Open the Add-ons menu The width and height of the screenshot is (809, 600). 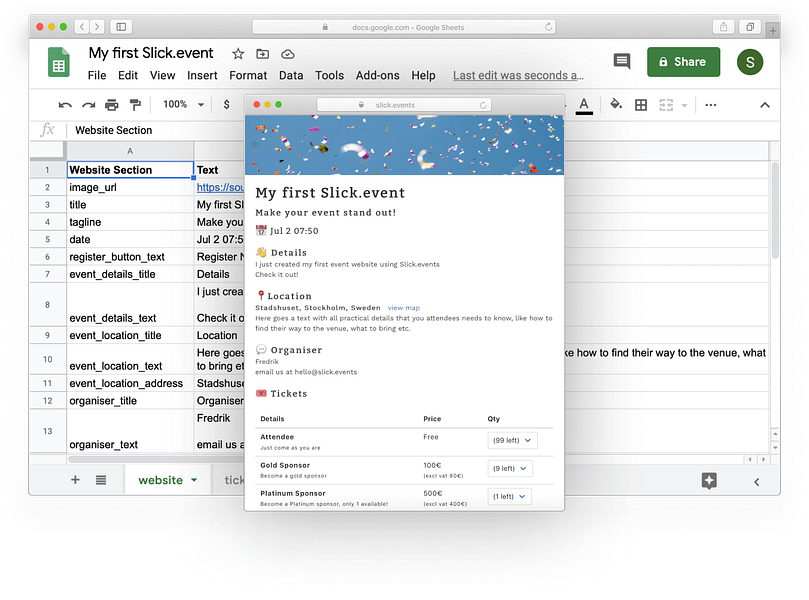click(378, 75)
